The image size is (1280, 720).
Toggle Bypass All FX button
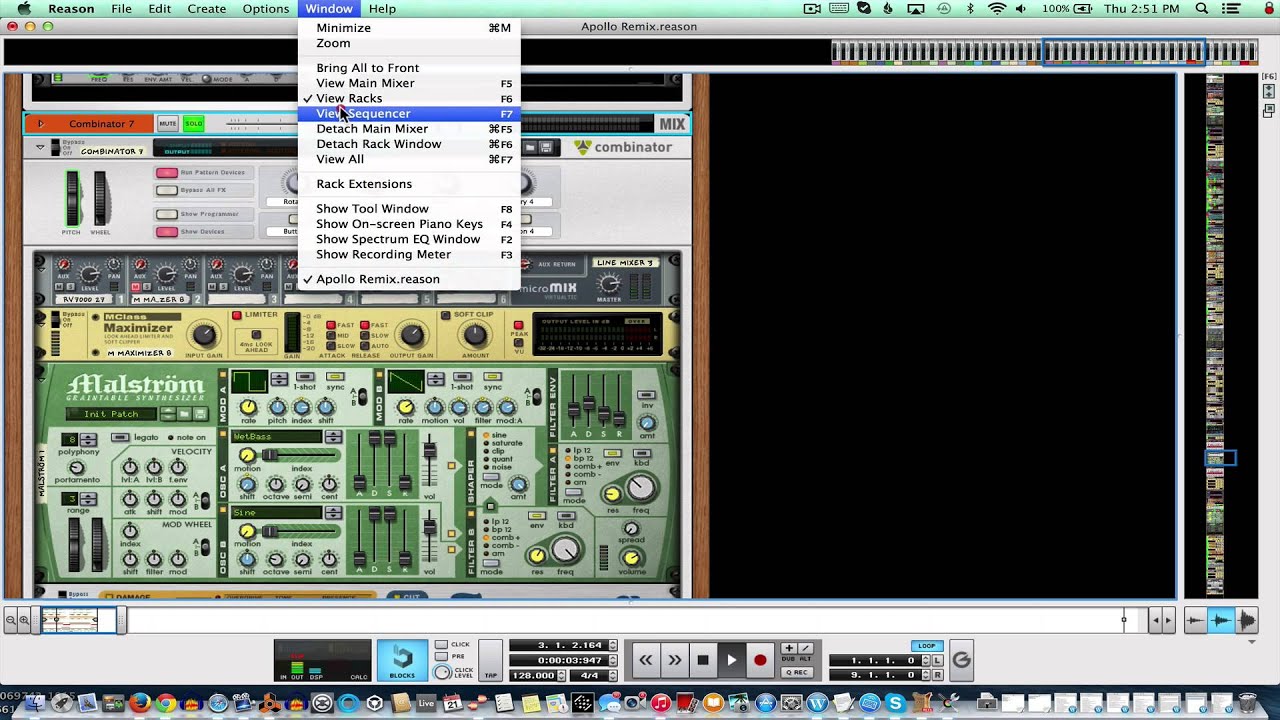(x=166, y=190)
